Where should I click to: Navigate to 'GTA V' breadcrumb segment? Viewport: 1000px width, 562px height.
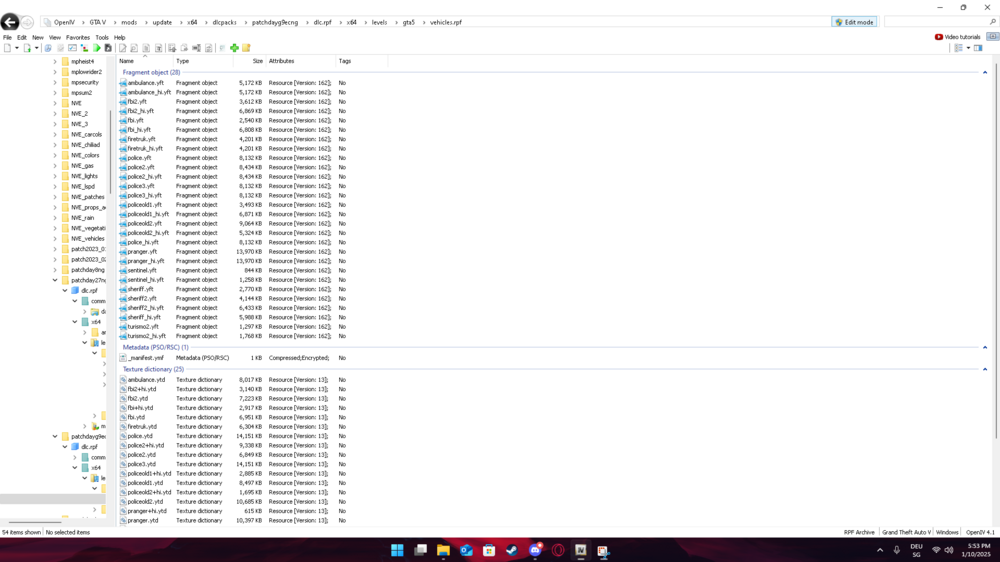click(98, 22)
